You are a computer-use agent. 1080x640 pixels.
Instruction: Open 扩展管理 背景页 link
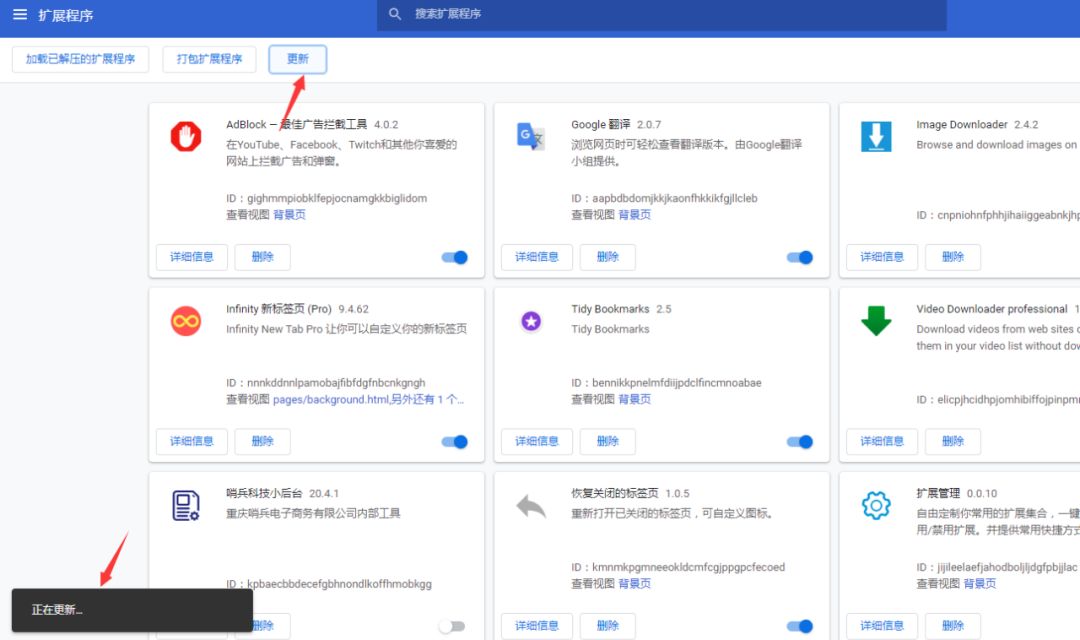[x=979, y=584]
